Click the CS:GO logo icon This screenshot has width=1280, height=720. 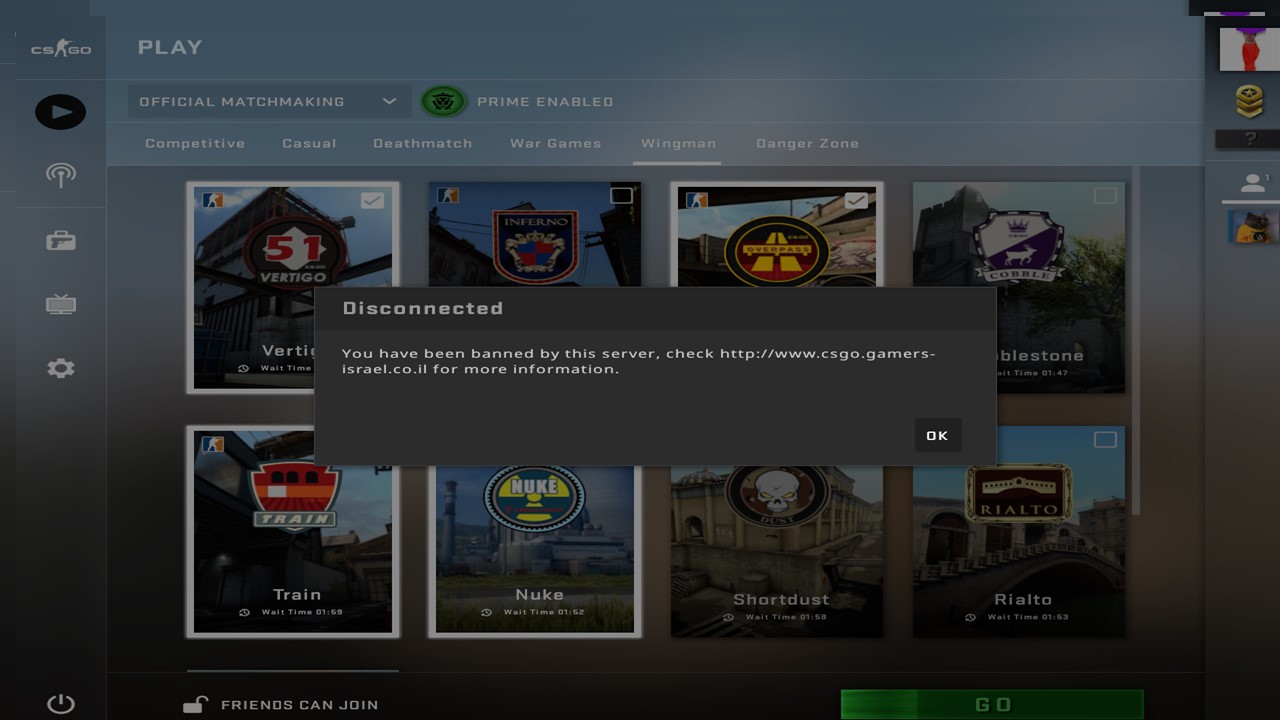tap(60, 48)
